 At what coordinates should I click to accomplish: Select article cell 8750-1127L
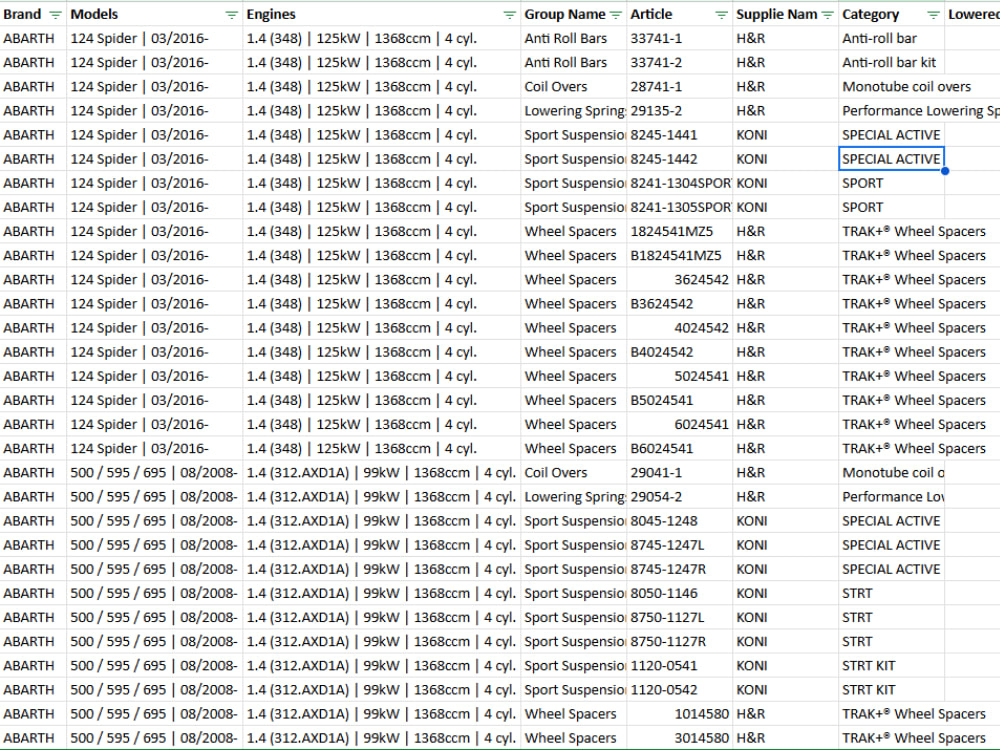coord(679,617)
